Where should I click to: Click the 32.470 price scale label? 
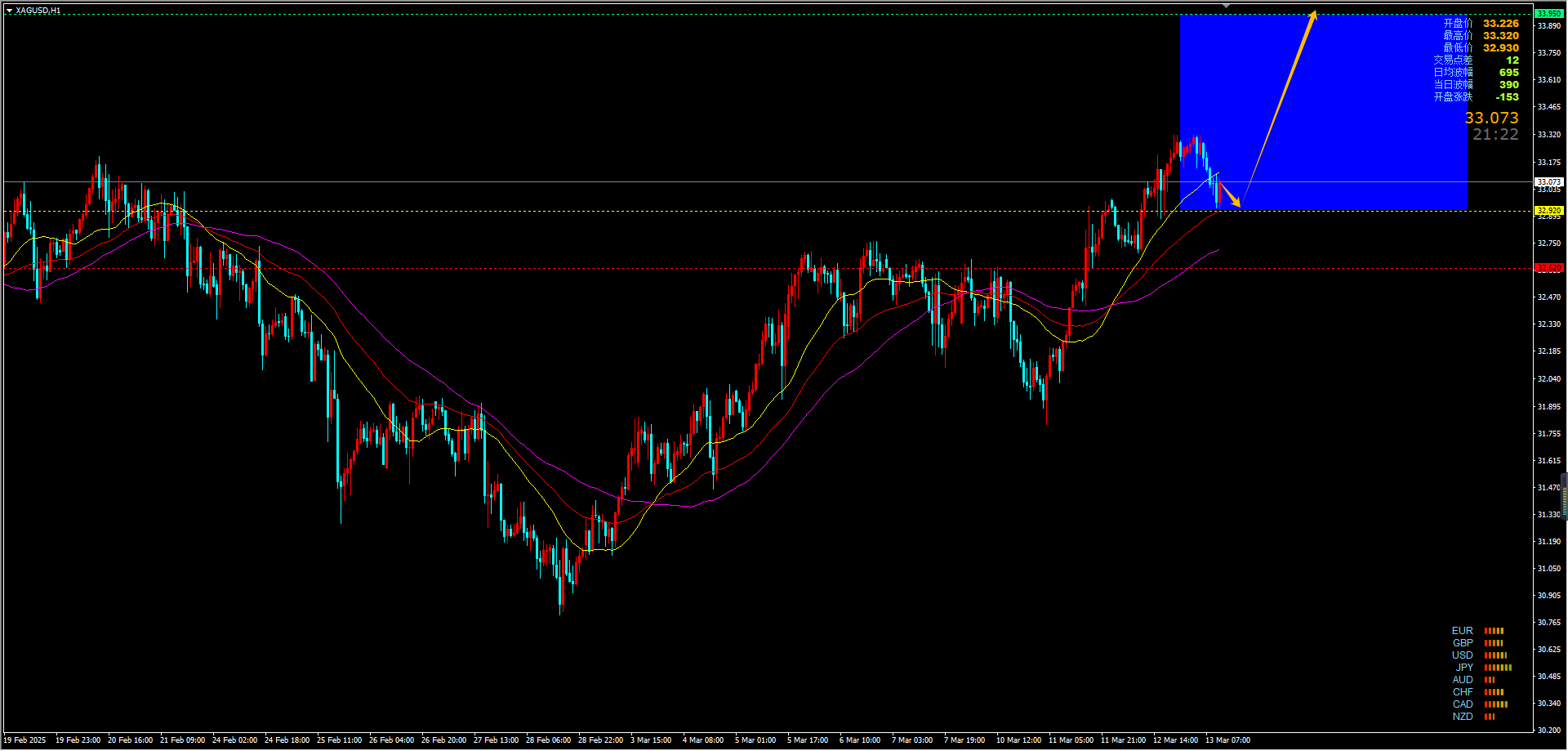[1549, 297]
